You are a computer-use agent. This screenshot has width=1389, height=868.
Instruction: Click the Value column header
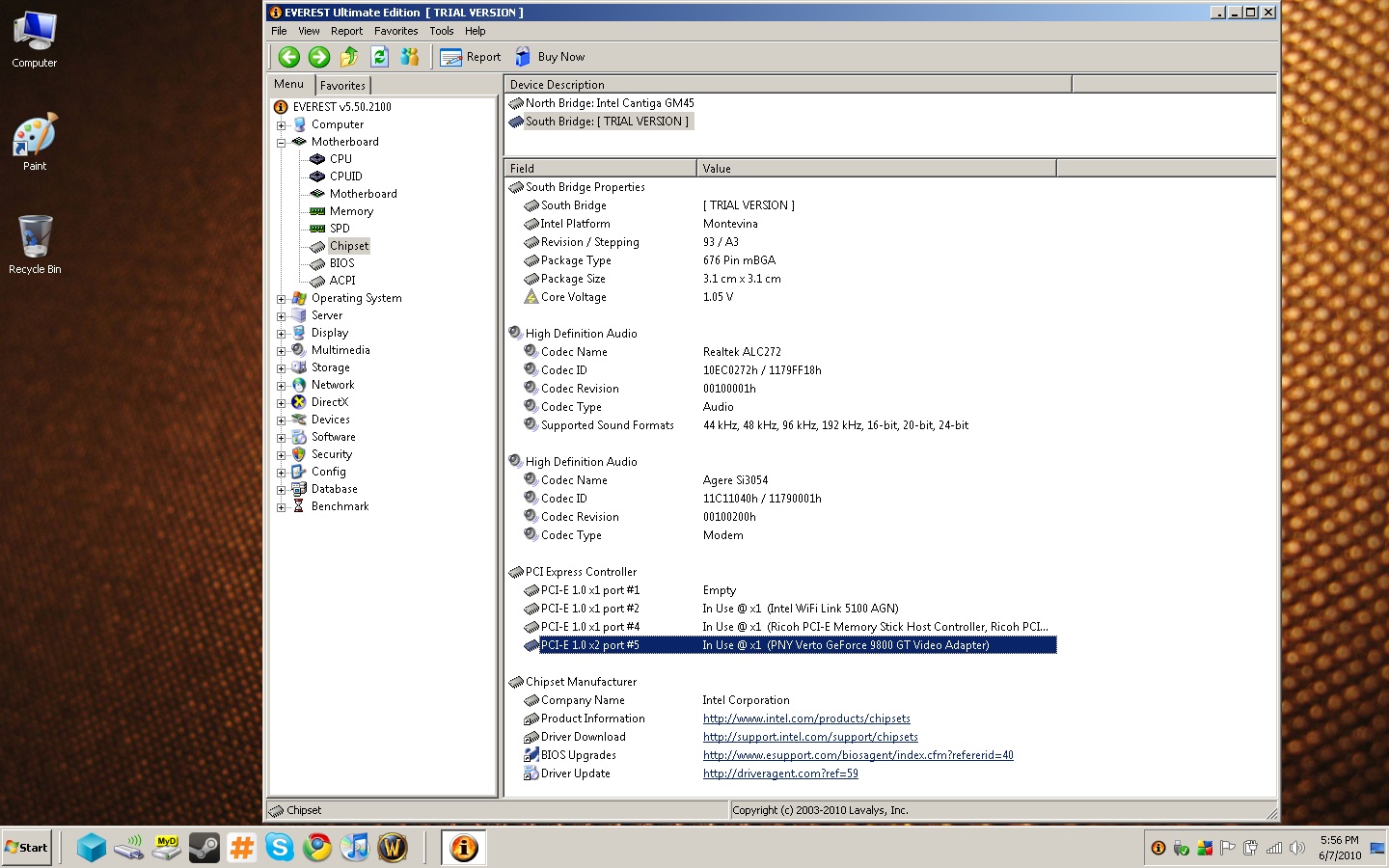(x=877, y=169)
